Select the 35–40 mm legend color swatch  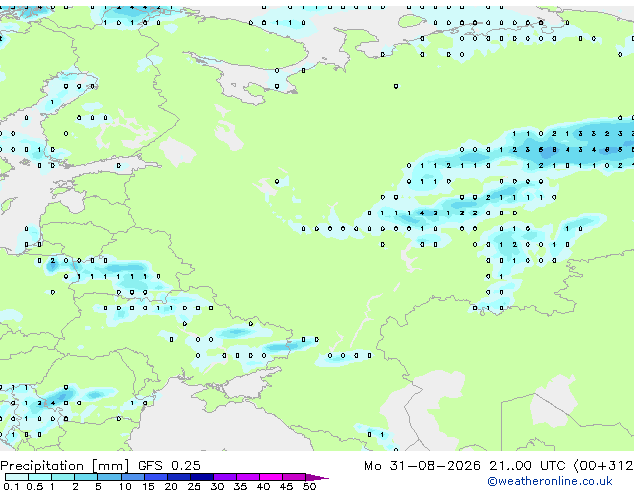coord(247,477)
